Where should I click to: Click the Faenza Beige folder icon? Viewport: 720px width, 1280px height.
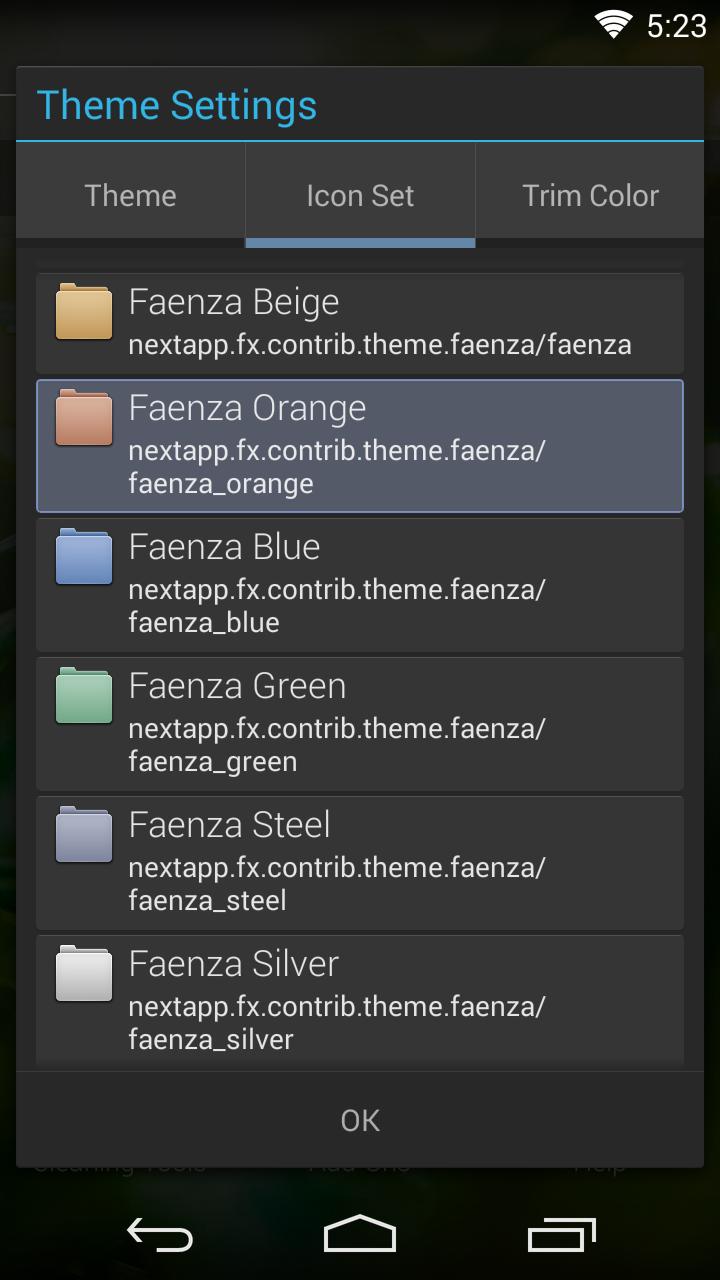click(84, 312)
